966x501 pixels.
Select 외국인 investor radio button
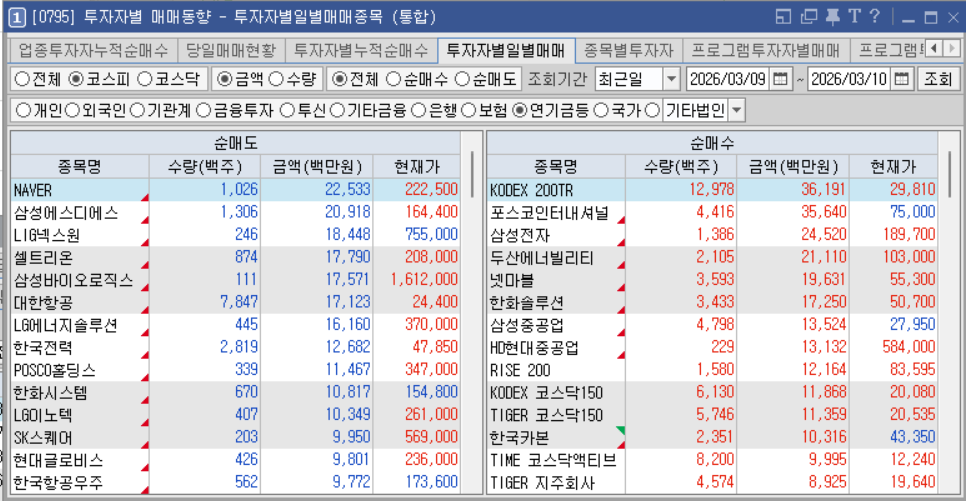pos(73,110)
